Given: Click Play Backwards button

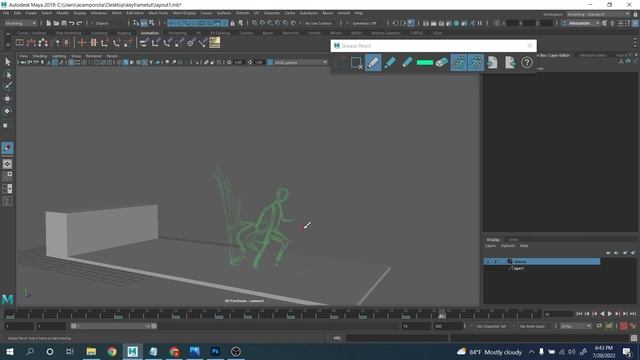Looking at the screenshot, I should [x=602, y=313].
